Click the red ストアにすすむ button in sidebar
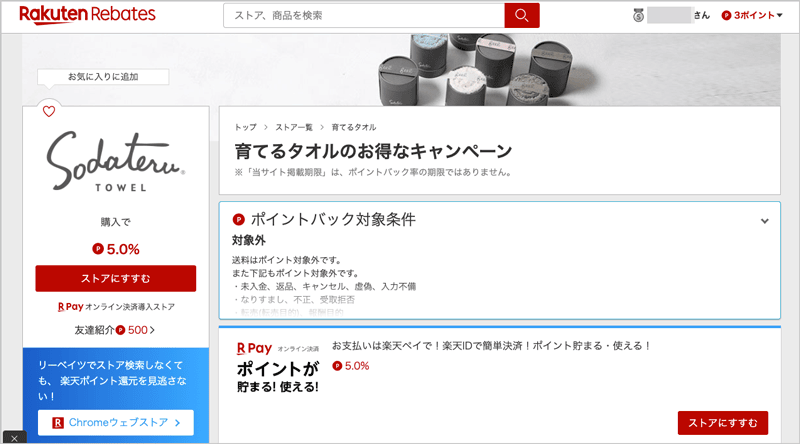800x444 pixels. pos(116,279)
